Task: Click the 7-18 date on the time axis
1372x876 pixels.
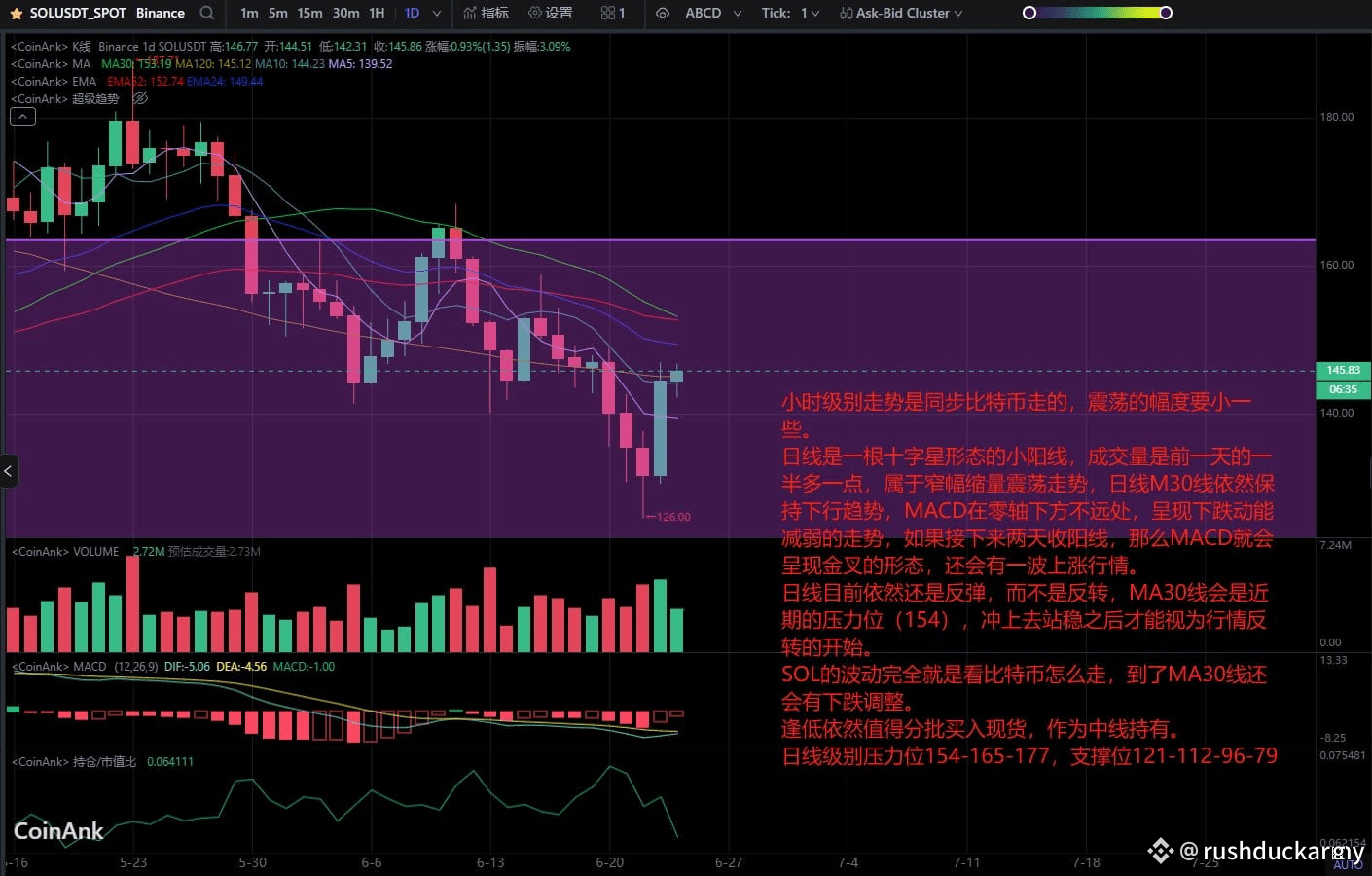Action: tap(1086, 862)
